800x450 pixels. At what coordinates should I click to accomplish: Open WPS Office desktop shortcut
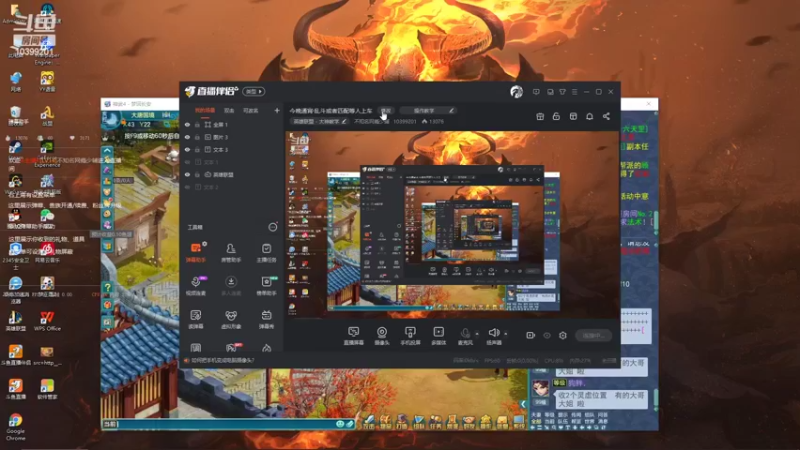47,321
